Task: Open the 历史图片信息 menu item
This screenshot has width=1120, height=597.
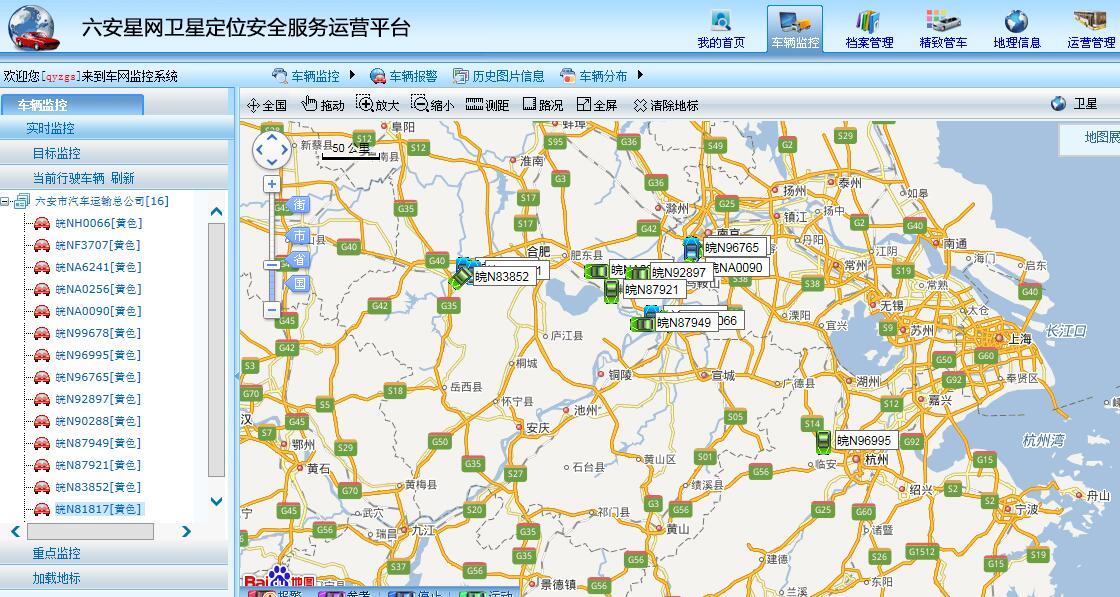Action: click(498, 76)
